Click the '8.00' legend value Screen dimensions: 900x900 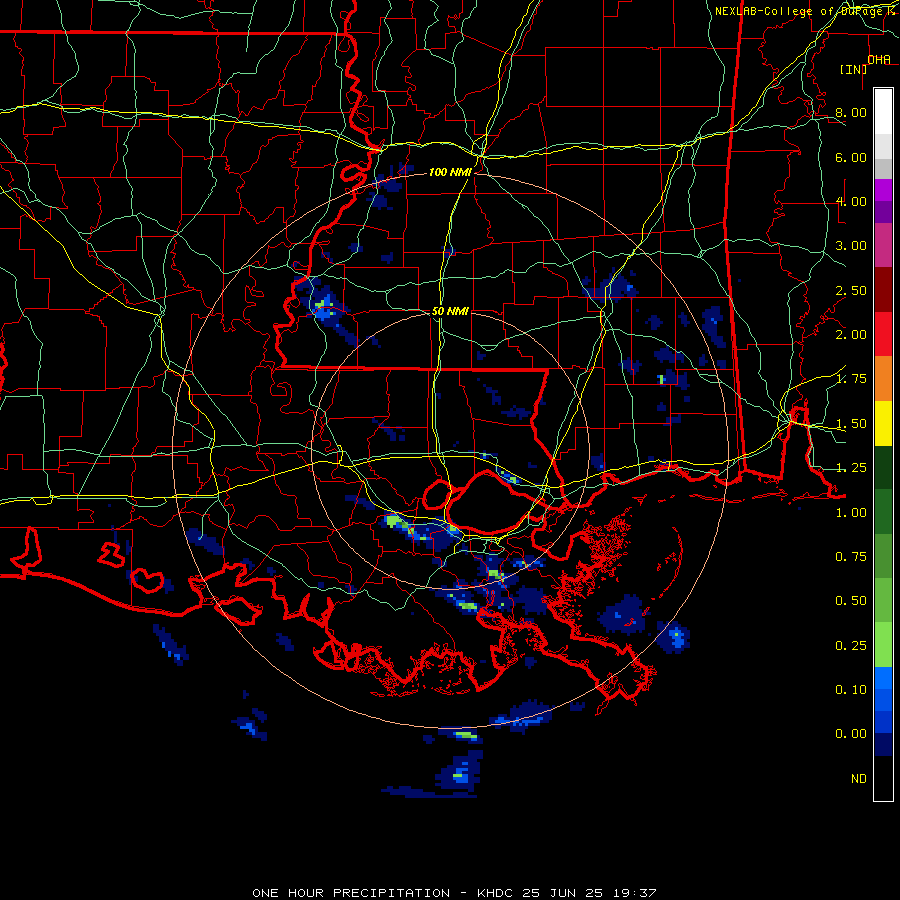[x=851, y=112]
